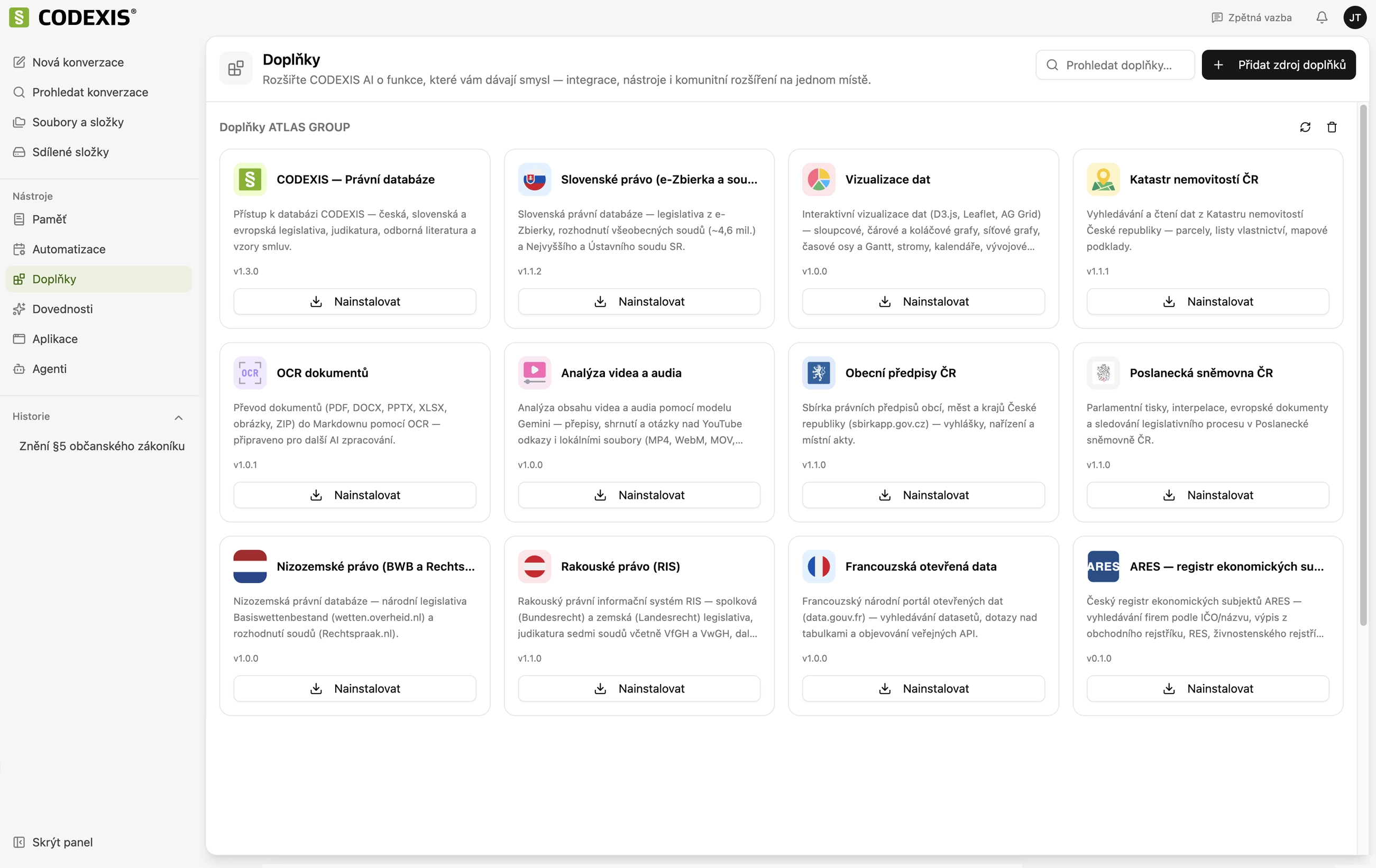Go to Sdílené složky
Screen dimensions: 1376x868
click(x=98, y=152)
